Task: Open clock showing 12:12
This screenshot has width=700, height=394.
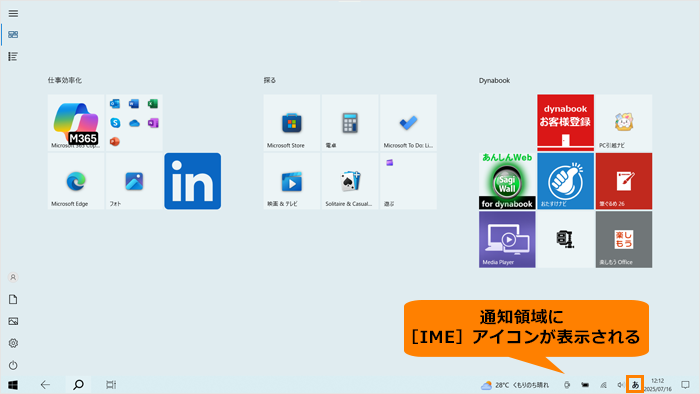Action: pos(658,385)
